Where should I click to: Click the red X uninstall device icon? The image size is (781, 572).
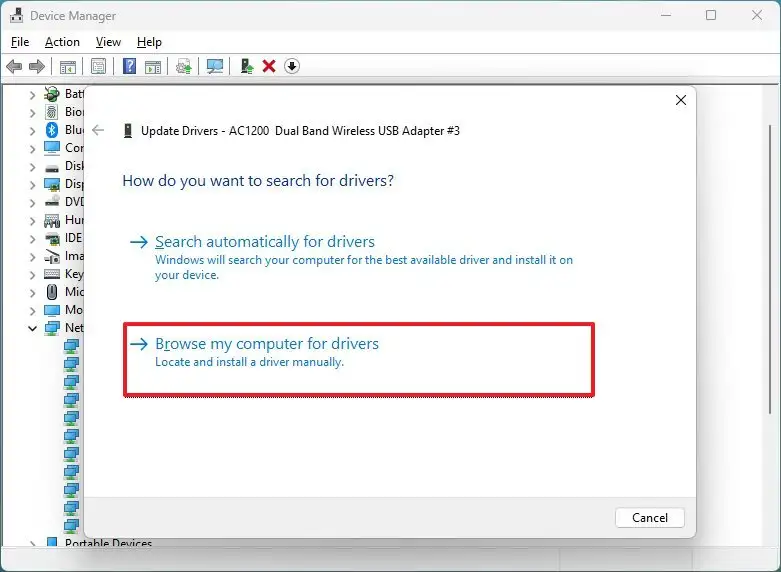[x=269, y=66]
